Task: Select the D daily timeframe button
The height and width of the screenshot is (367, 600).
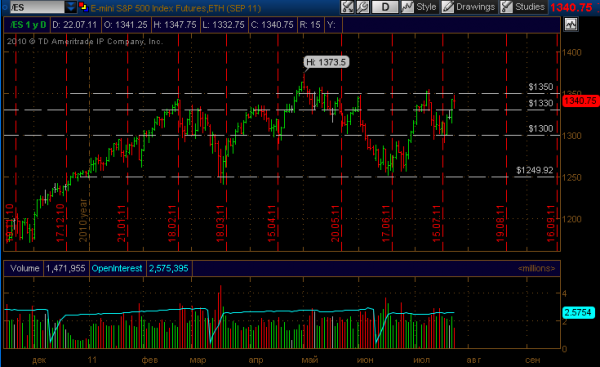Action: pos(385,7)
